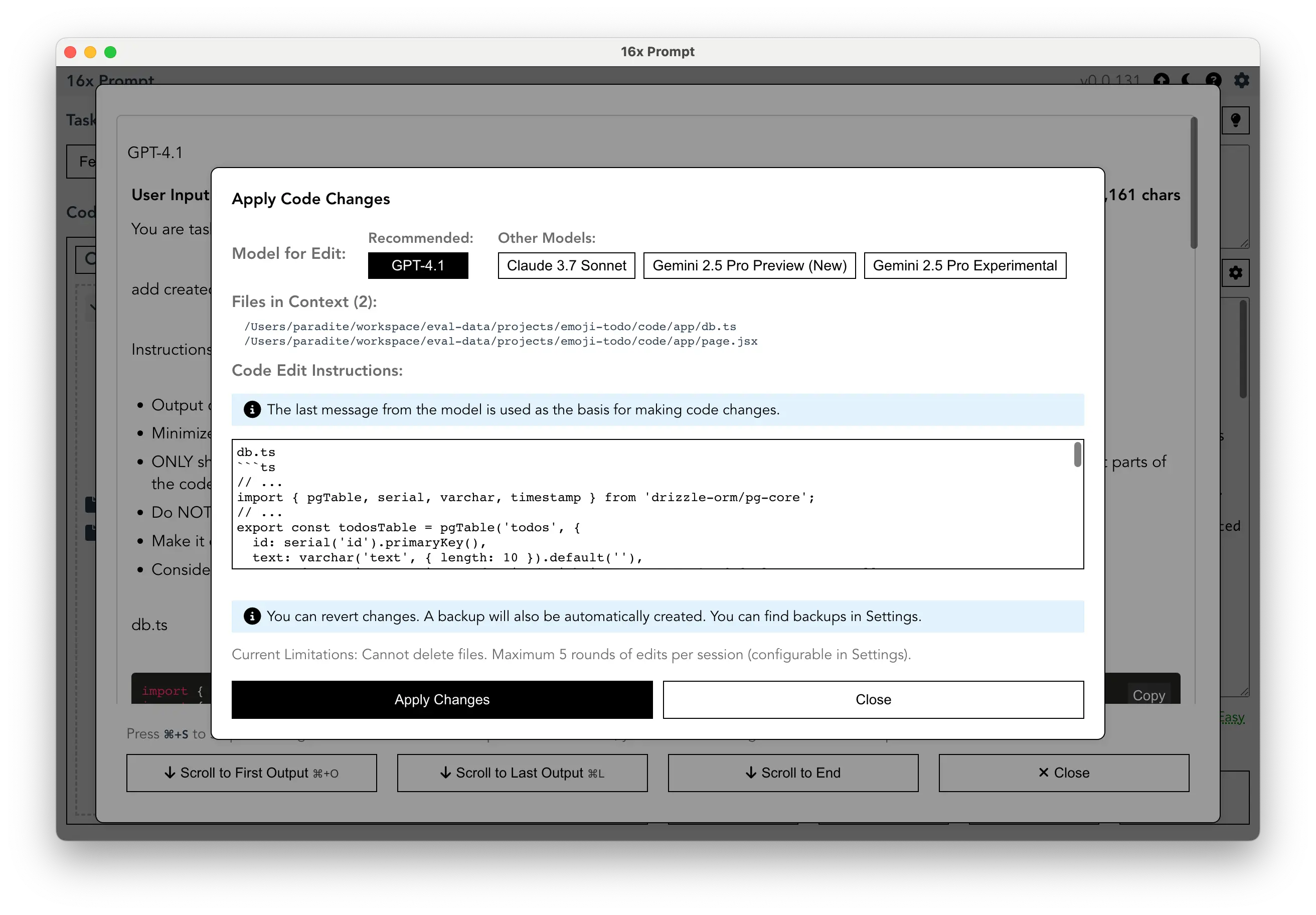The height and width of the screenshot is (915, 1316).
Task: Select GPT-4.1 as the edit model
Action: [x=418, y=265]
